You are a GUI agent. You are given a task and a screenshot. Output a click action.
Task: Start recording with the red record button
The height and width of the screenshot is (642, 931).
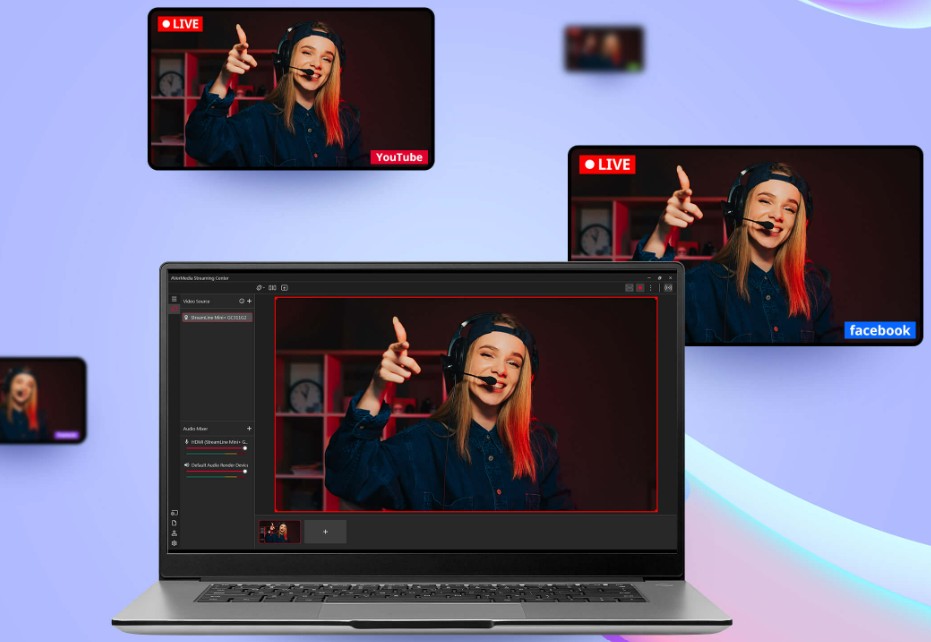(640, 288)
